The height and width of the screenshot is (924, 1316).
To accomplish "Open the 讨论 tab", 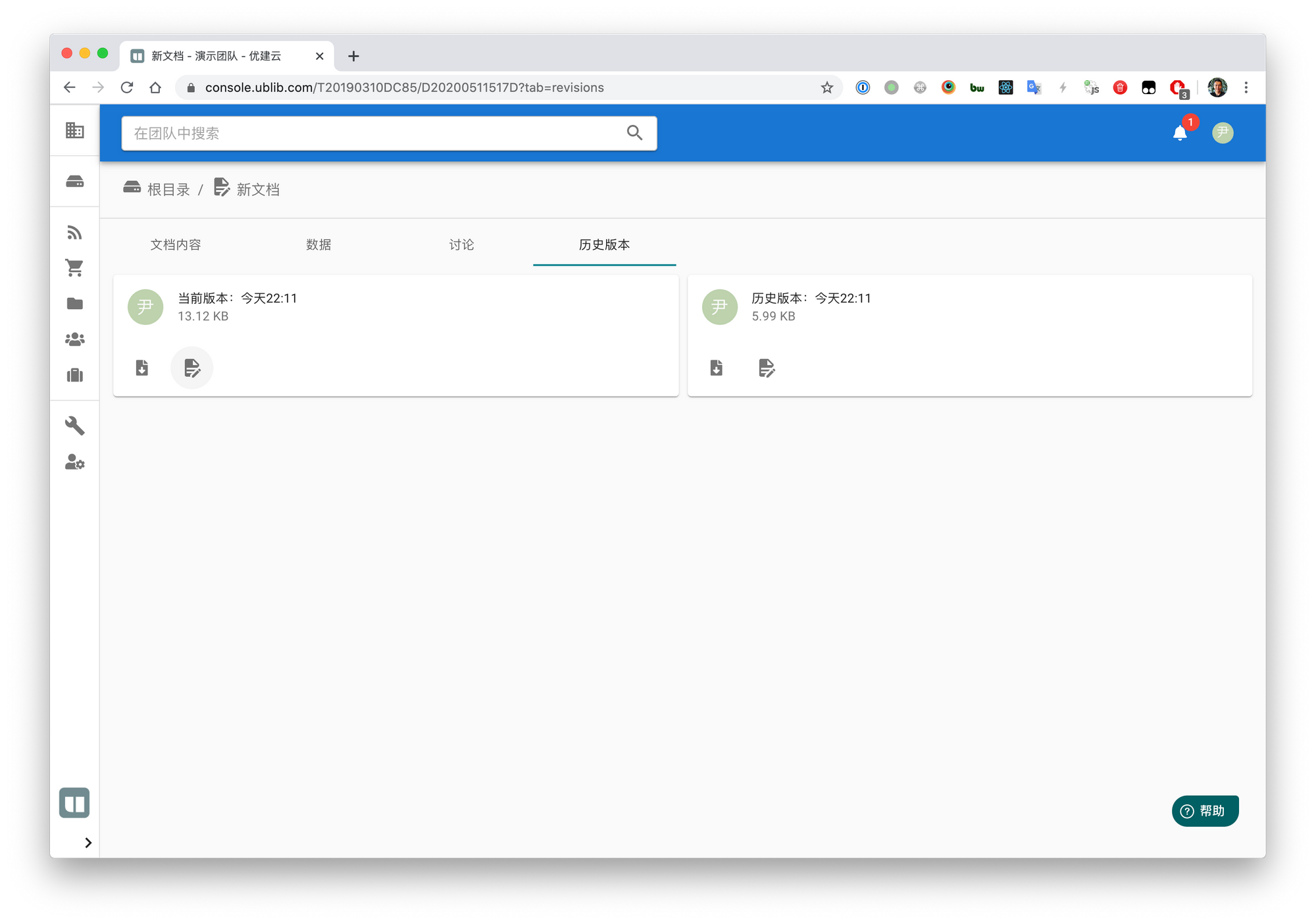I will click(x=461, y=245).
